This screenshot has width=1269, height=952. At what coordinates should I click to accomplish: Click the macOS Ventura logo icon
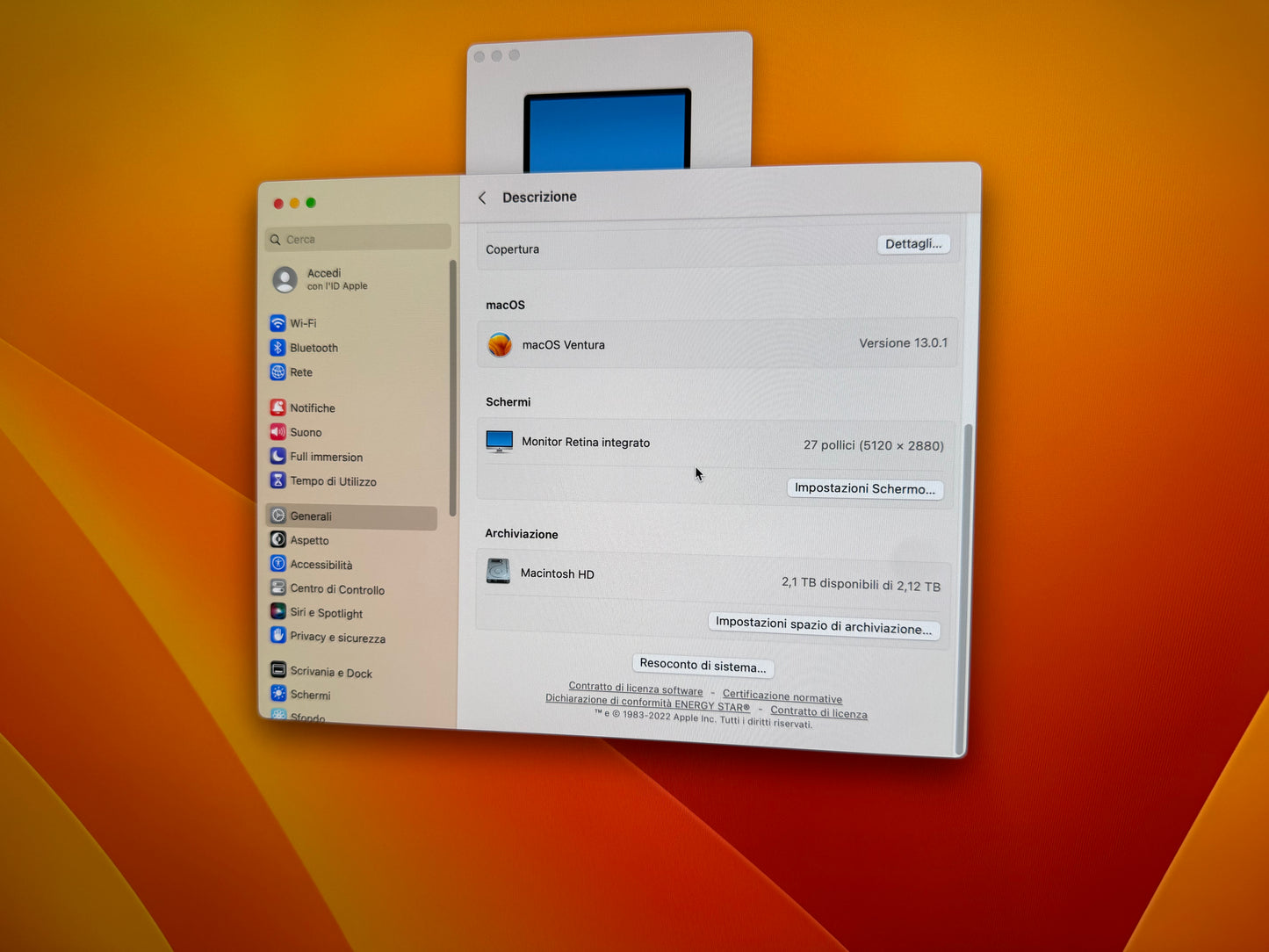[500, 344]
